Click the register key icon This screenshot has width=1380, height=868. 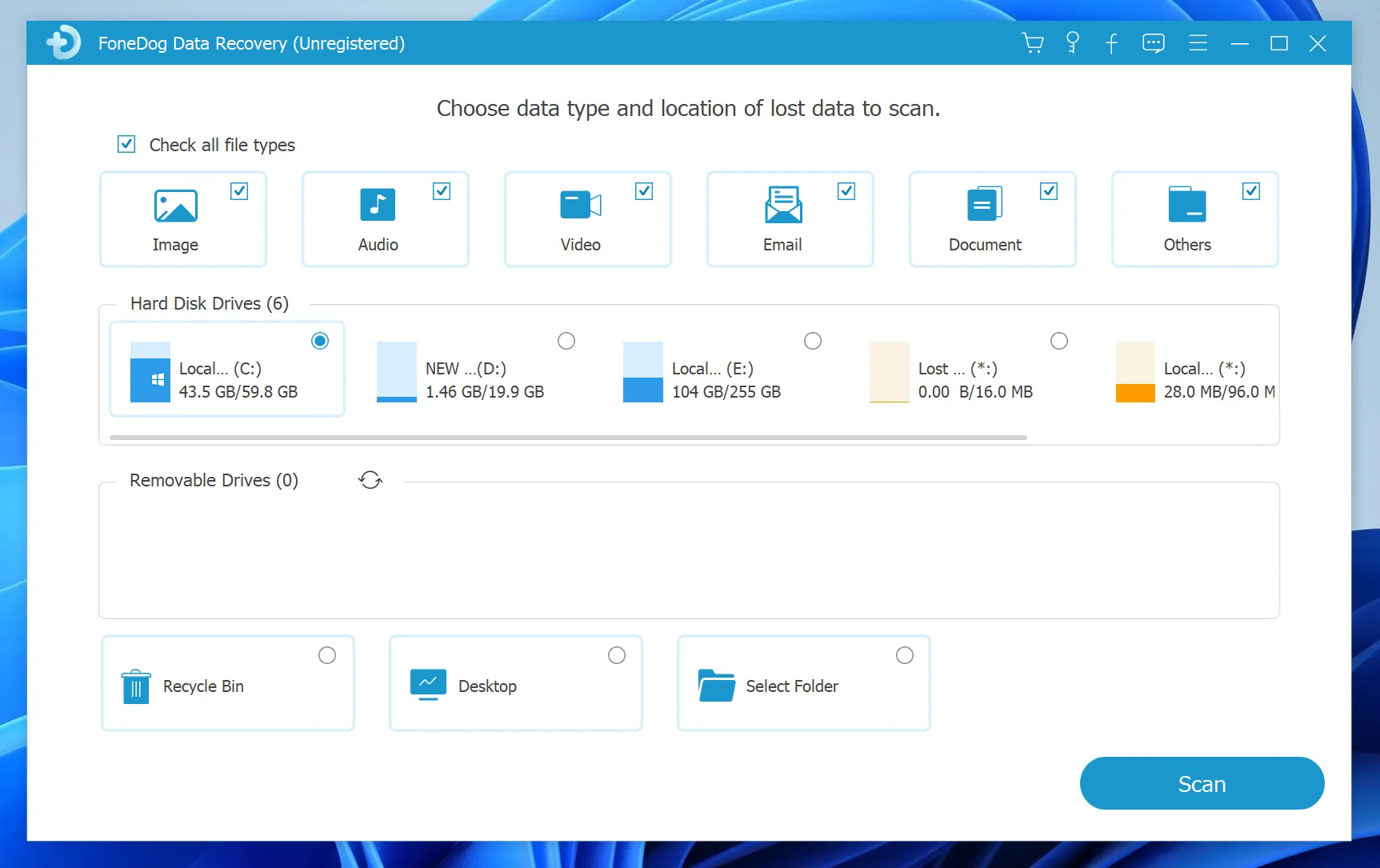click(1073, 43)
